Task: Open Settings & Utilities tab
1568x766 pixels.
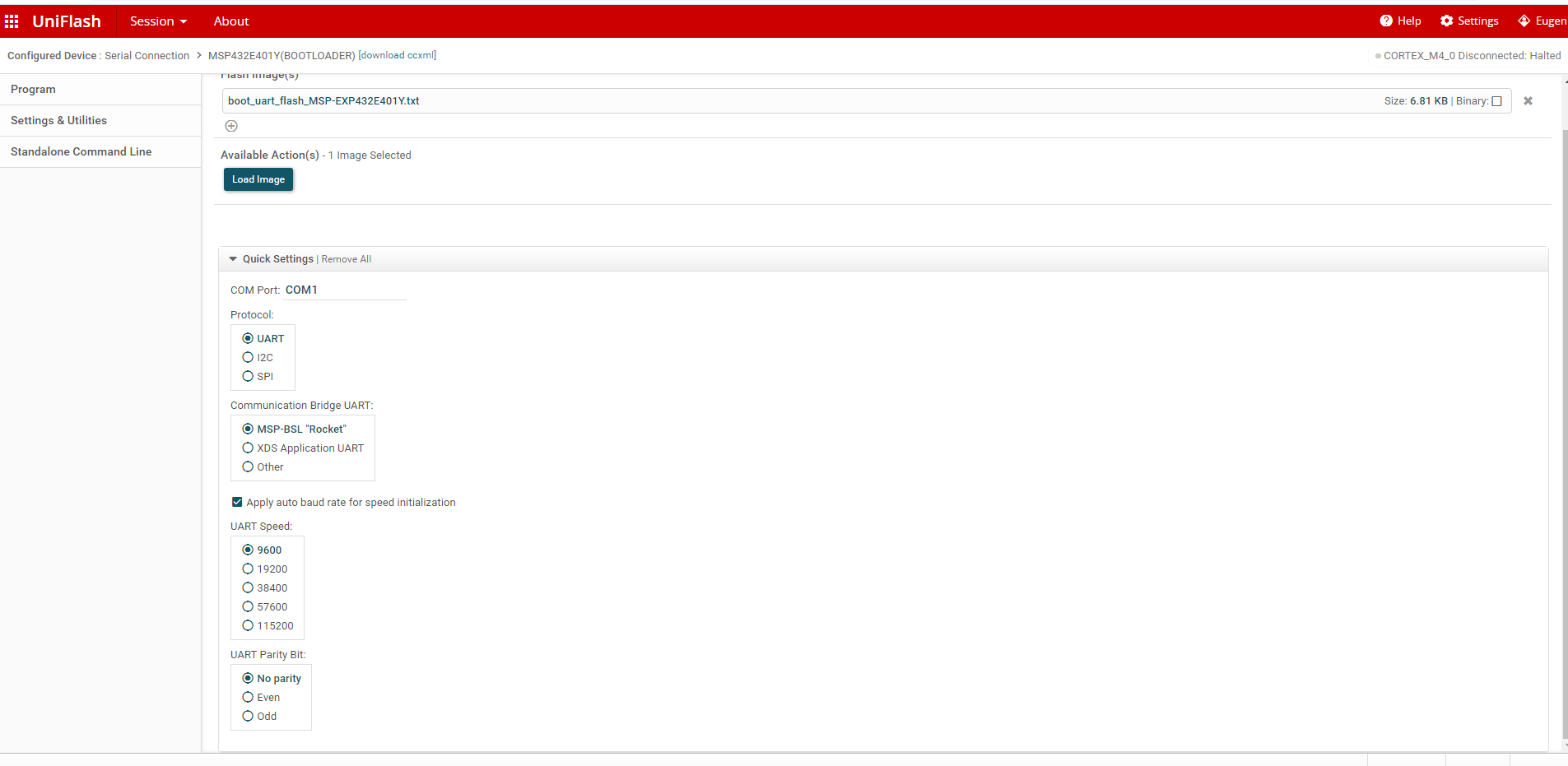Action: (x=100, y=120)
